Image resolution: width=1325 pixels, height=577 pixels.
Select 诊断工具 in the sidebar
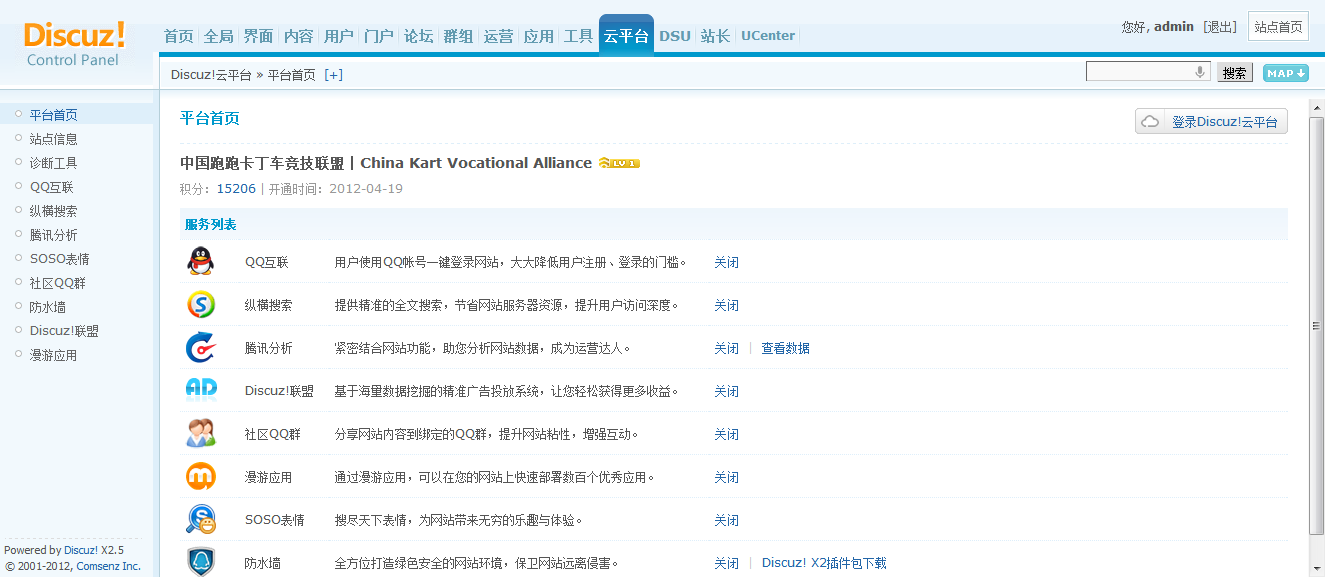click(x=53, y=163)
